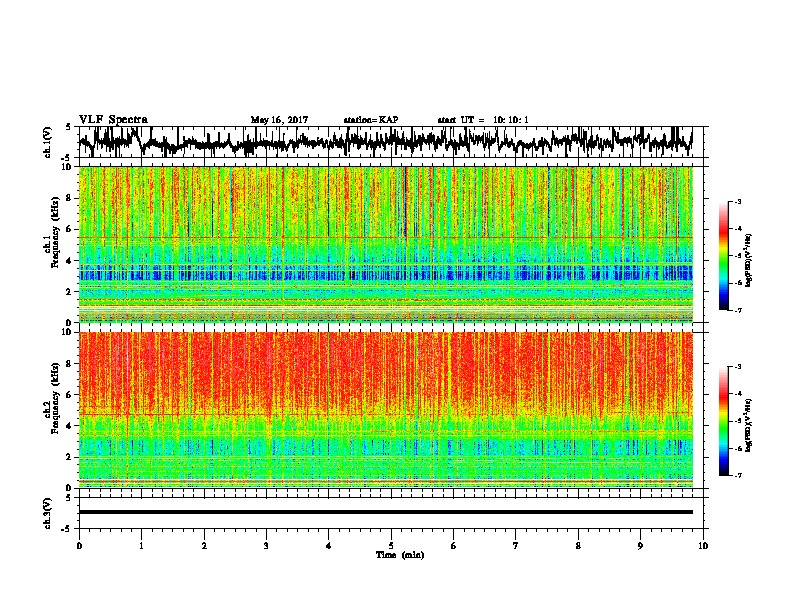Click the VLF Spectra plot title
This screenshot has height=612, width=792.
pos(113,120)
